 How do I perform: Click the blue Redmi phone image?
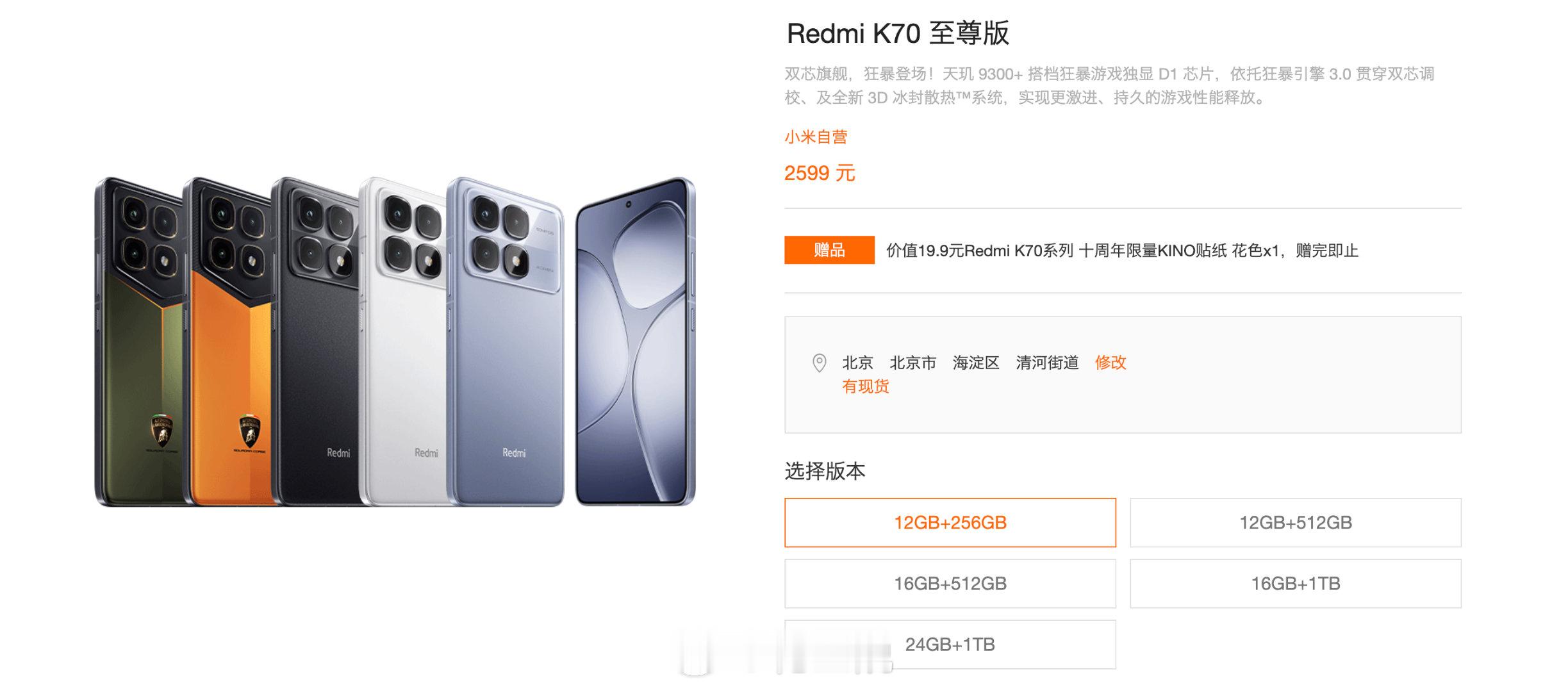point(506,342)
